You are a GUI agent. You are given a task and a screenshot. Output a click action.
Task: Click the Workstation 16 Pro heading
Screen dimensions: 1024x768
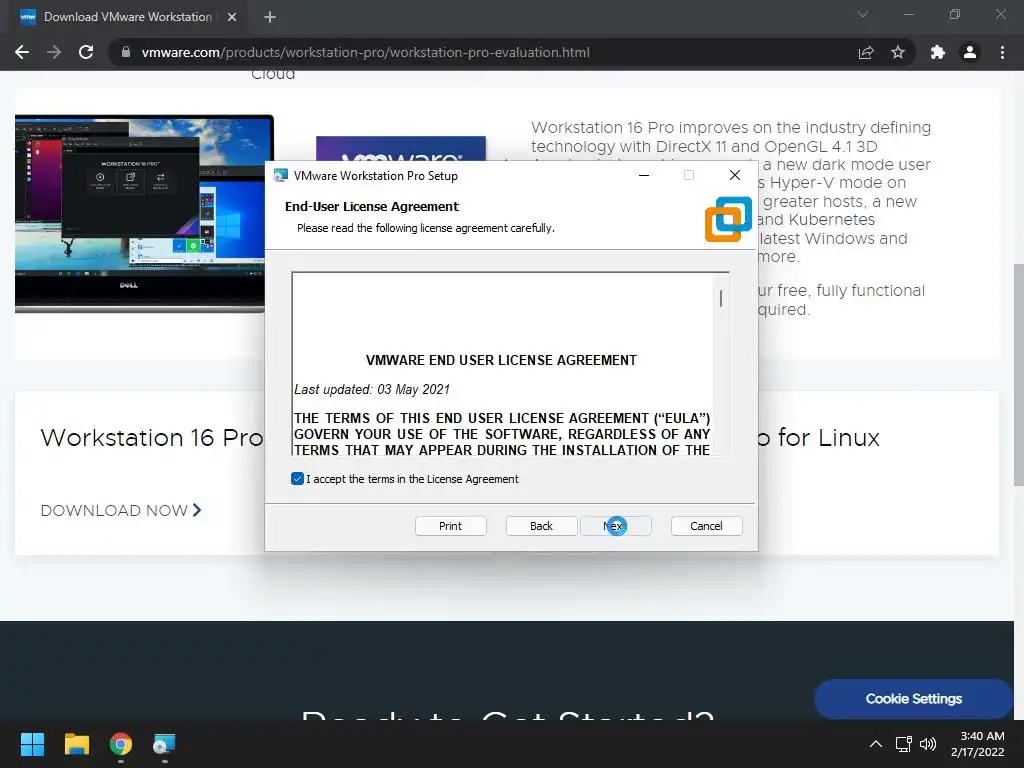pyautogui.click(x=152, y=438)
